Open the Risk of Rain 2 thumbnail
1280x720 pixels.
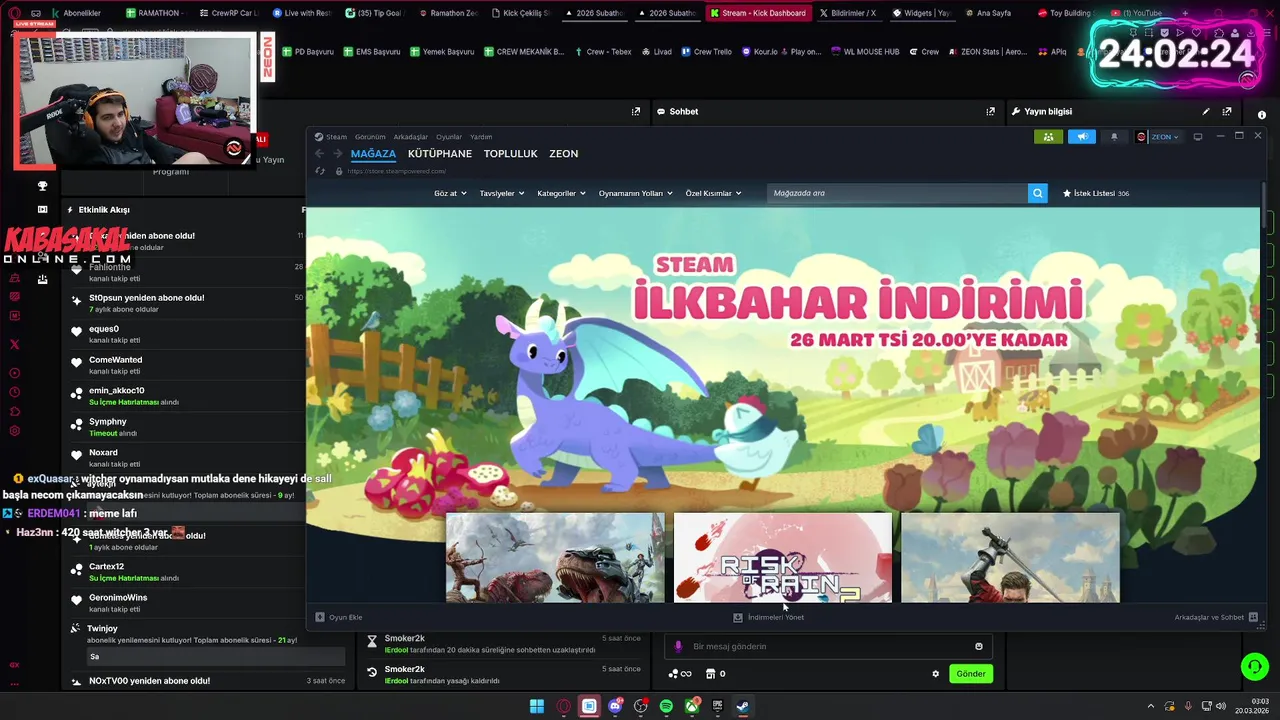pyautogui.click(x=782, y=557)
